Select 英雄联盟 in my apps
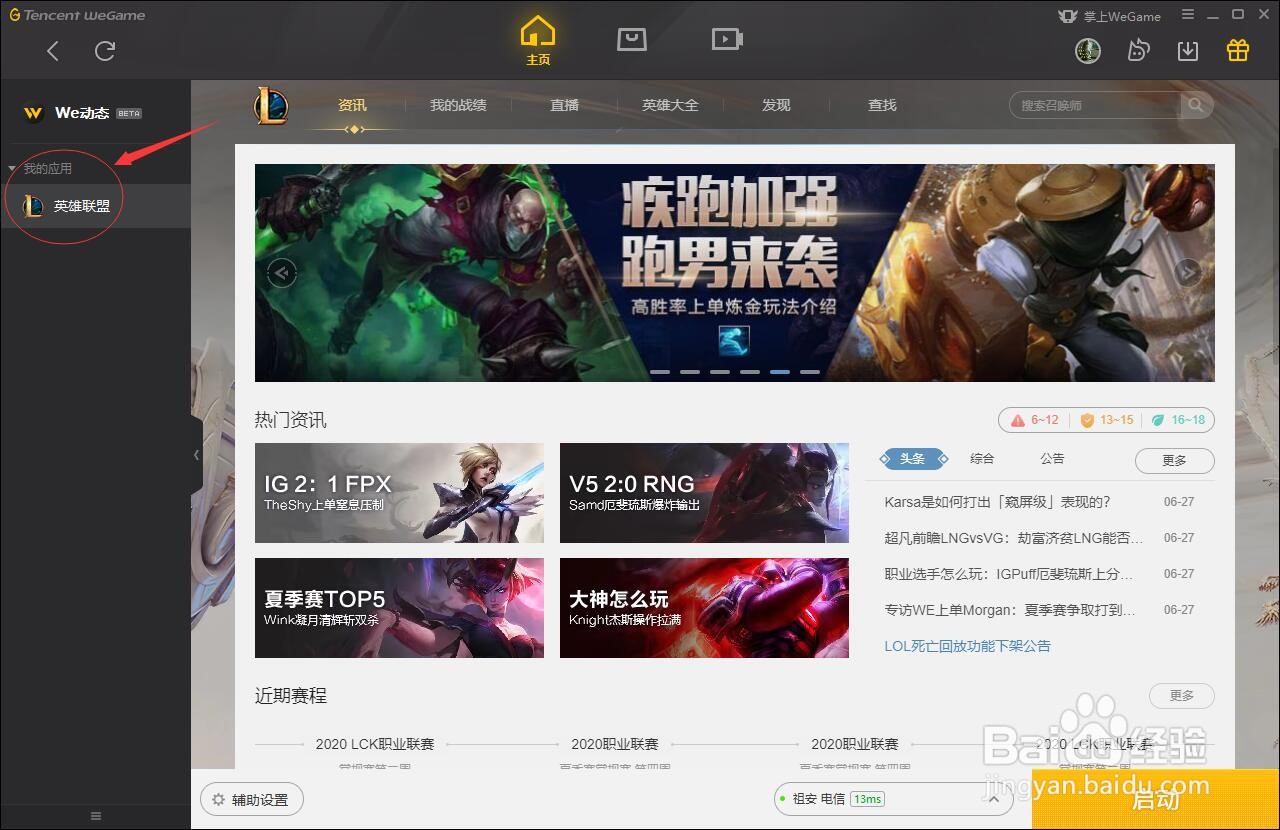The width and height of the screenshot is (1280, 830). click(x=95, y=206)
